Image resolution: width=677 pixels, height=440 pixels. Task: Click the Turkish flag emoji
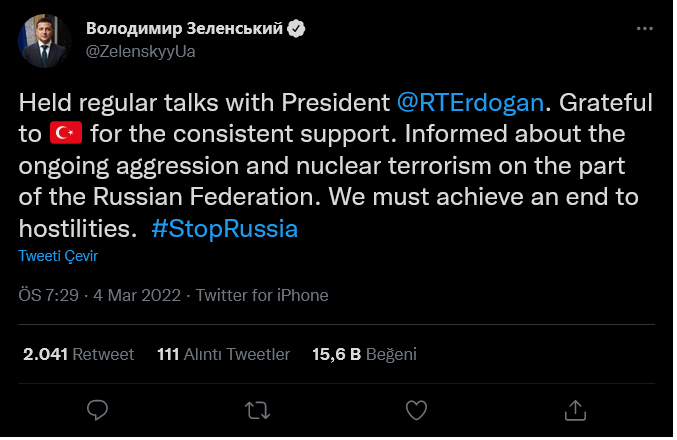tap(64, 134)
